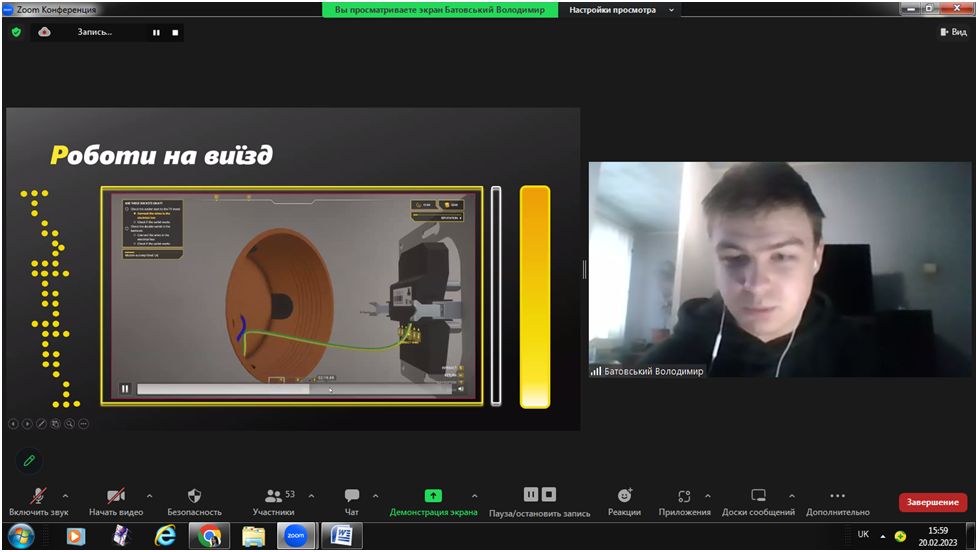The height and width of the screenshot is (552, 978).
Task: Open Internet Explorer from taskbar
Action: pos(165,536)
